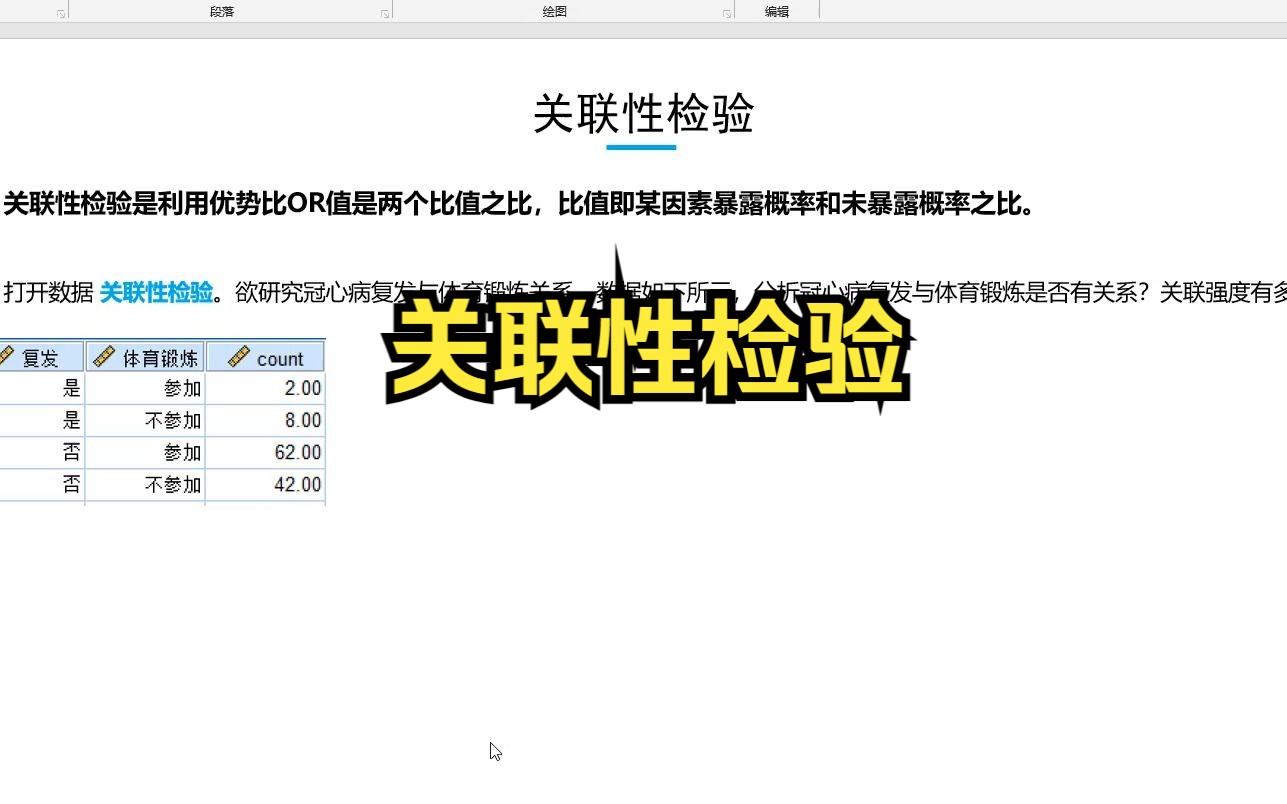The height and width of the screenshot is (804, 1287).
Task: Click 不参加 in the row with 42.00
Action: tap(174, 484)
